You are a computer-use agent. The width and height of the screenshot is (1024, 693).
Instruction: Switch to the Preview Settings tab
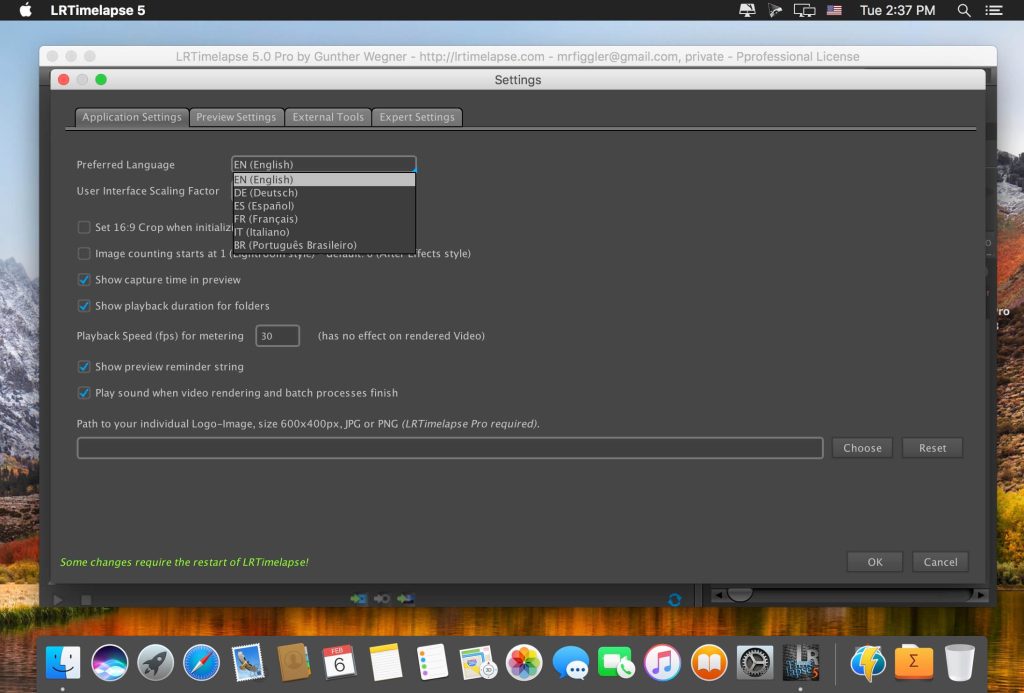pos(236,117)
